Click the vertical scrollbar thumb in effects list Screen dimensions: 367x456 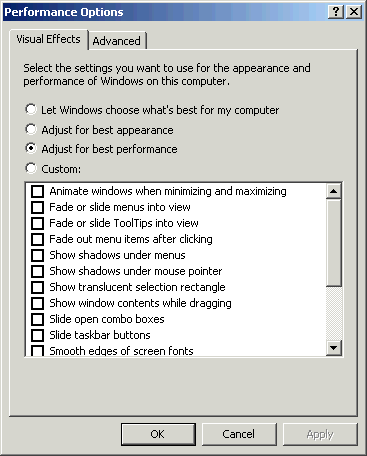333,243
